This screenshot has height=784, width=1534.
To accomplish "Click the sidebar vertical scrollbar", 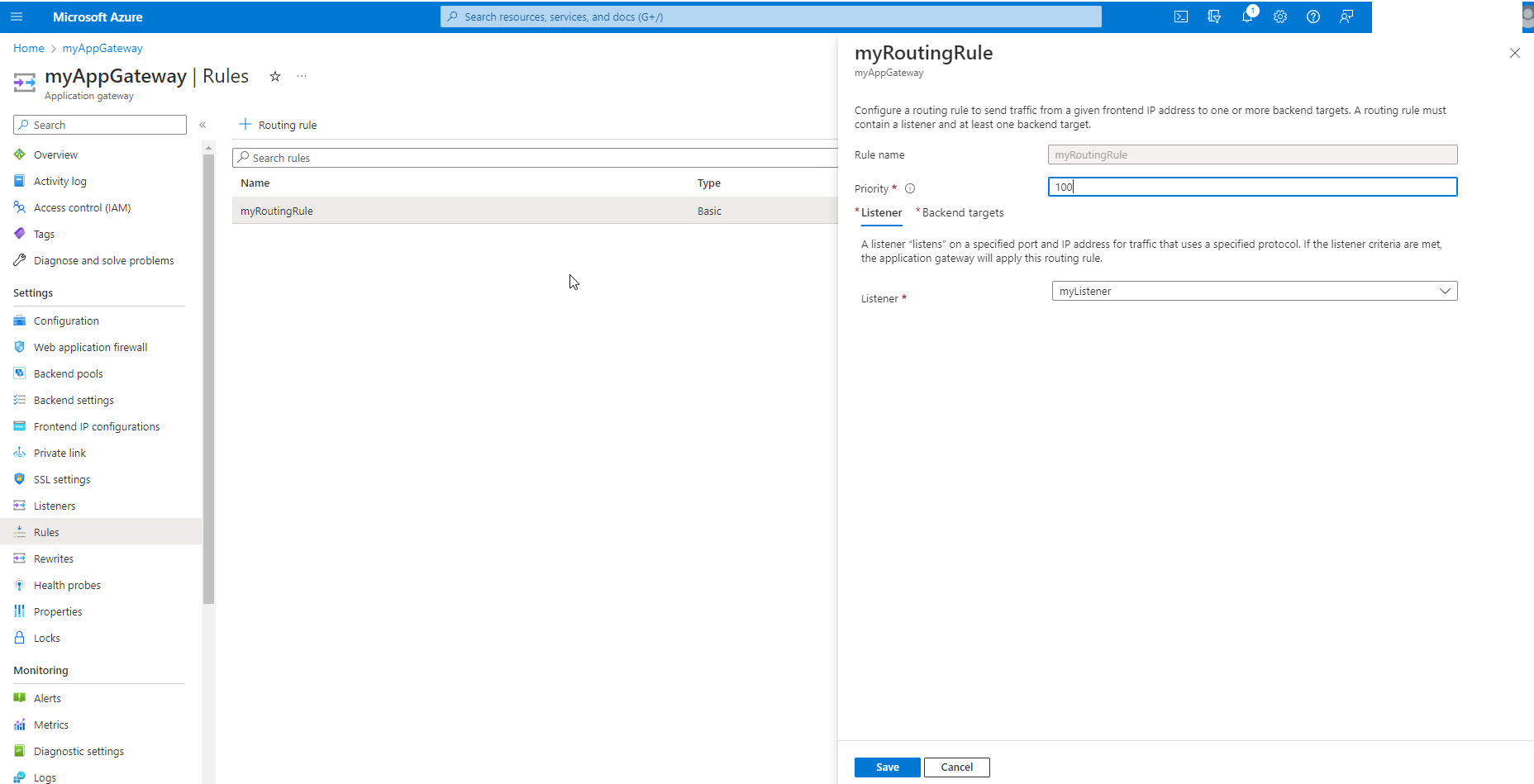I will click(208, 378).
